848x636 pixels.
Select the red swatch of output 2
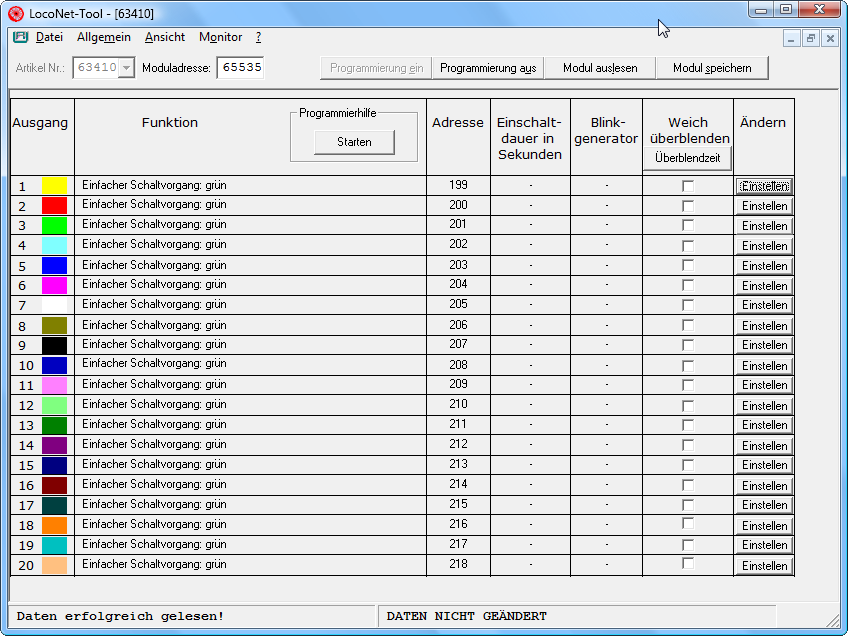[x=55, y=206]
